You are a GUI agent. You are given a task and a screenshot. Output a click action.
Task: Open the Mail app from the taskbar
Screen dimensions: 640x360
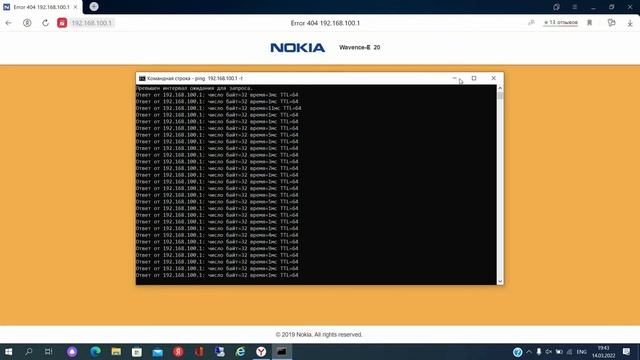158,351
